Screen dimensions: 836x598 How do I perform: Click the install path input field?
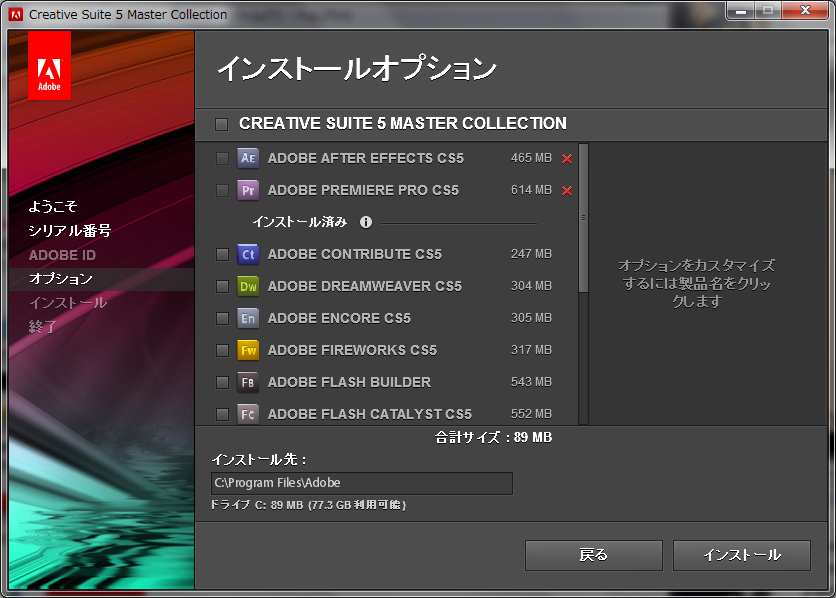[x=362, y=483]
